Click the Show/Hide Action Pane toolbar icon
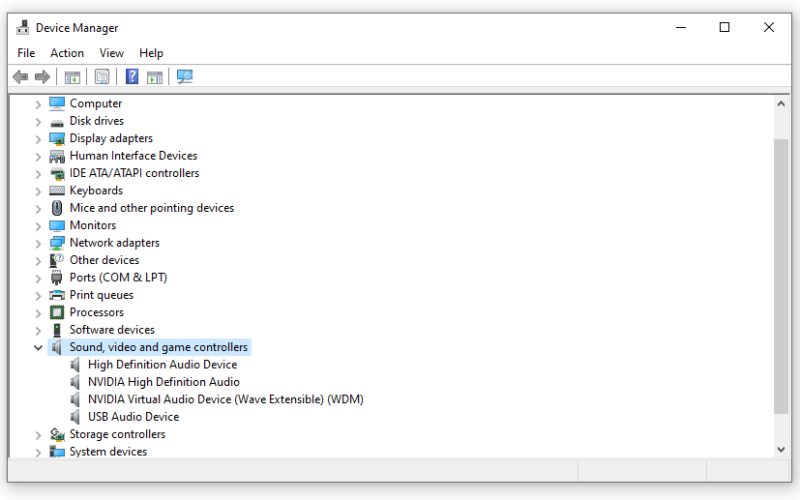 coord(155,78)
